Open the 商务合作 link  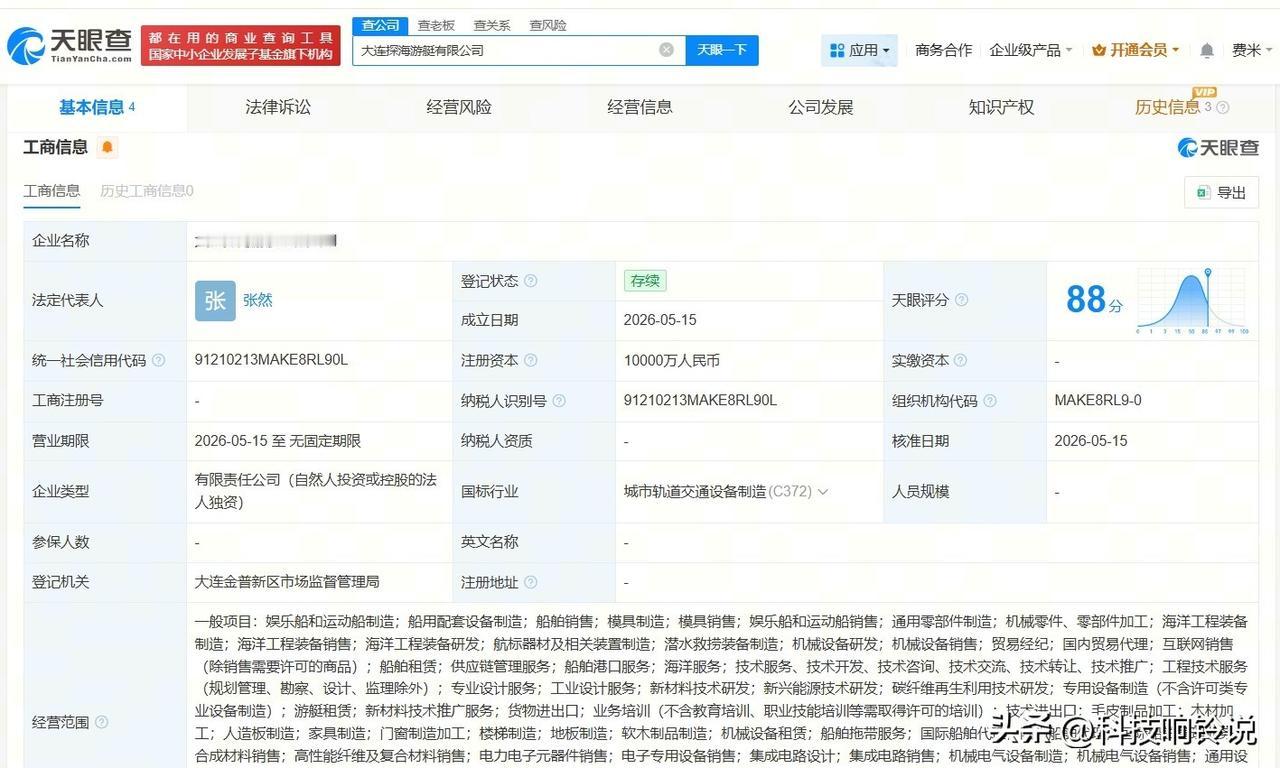click(943, 50)
